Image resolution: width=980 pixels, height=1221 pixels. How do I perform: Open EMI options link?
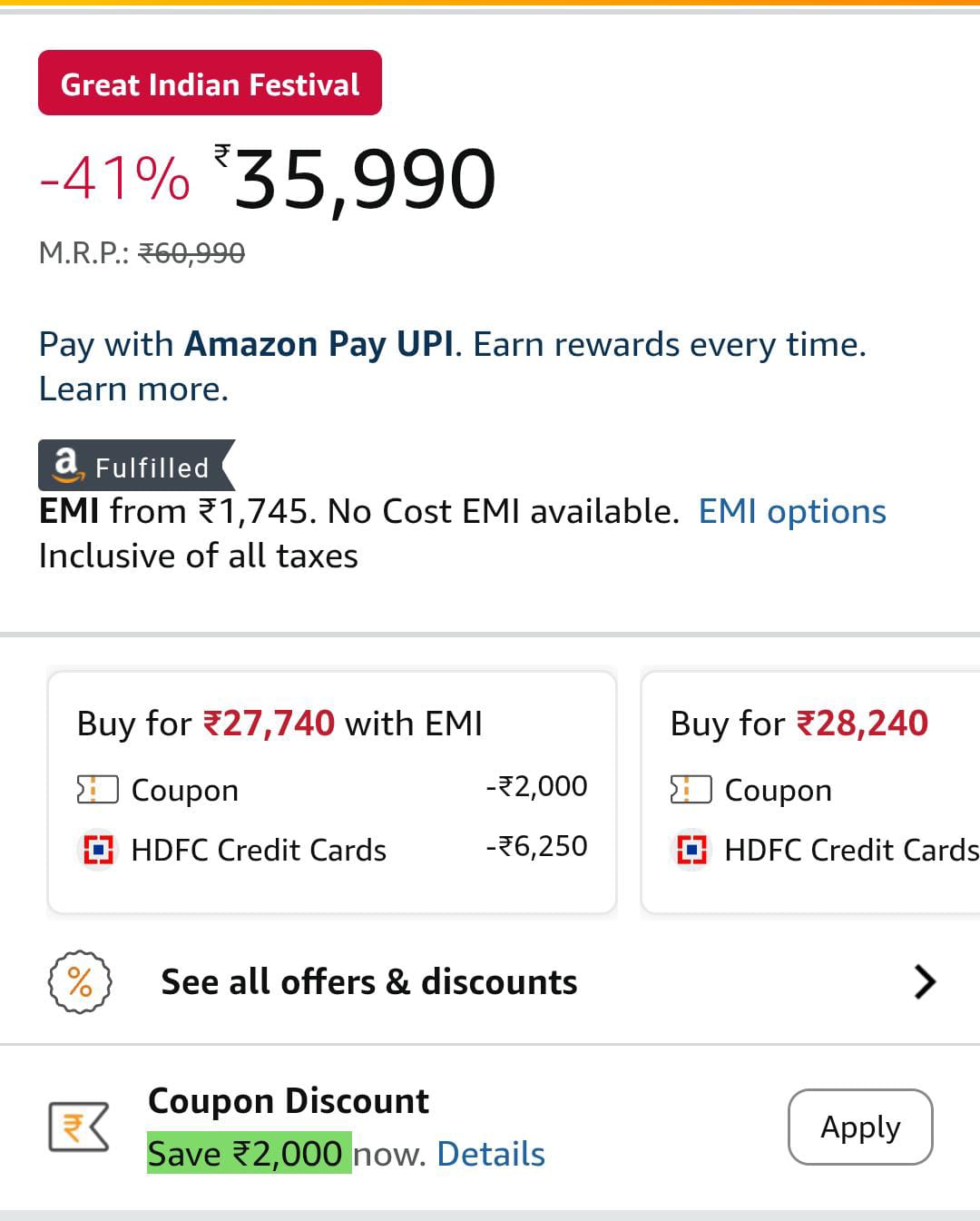[791, 512]
